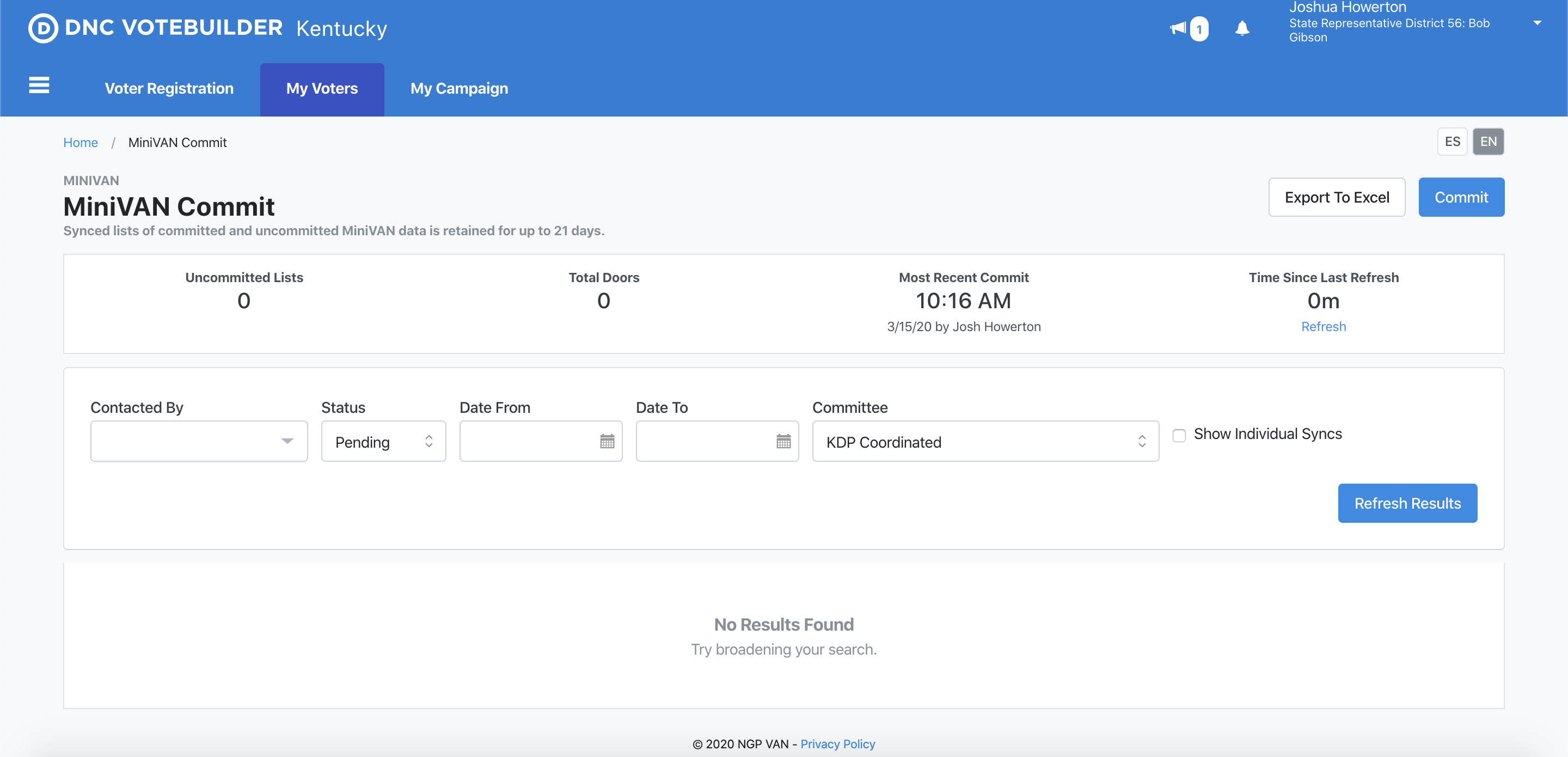The width and height of the screenshot is (1568, 757).
Task: Switch language to ES
Action: tap(1451, 141)
